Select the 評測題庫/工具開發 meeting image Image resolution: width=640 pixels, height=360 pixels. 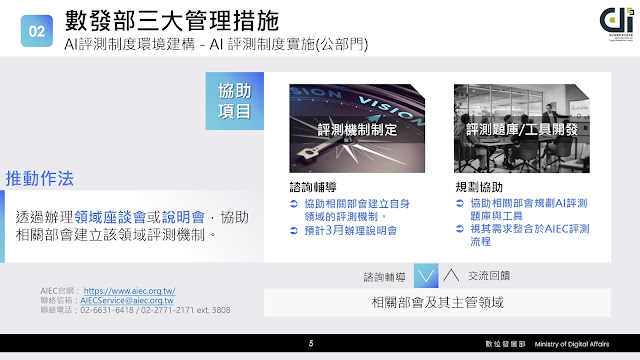(x=522, y=128)
